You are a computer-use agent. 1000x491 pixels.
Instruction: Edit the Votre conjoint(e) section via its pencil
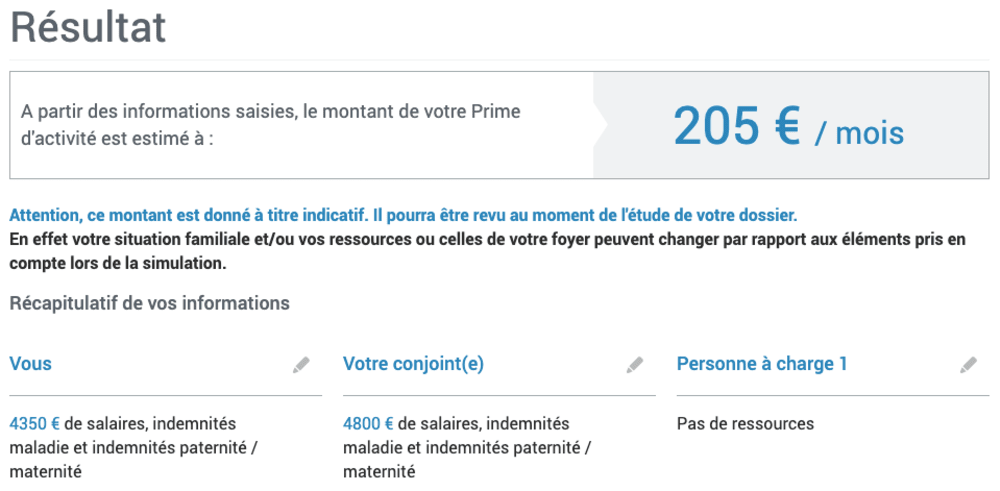[x=635, y=366]
